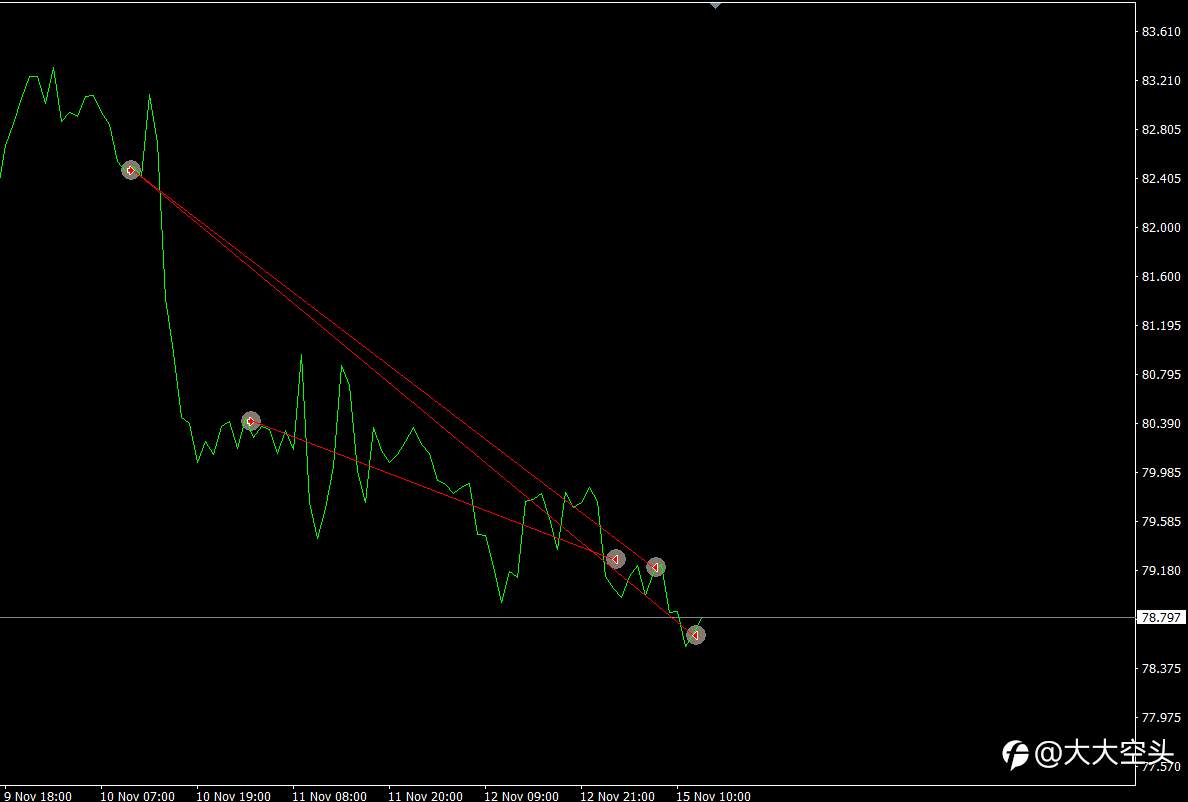This screenshot has height=802, width=1188.
Task: Click the 77.975 price axis label
Action: pyautogui.click(x=1161, y=717)
